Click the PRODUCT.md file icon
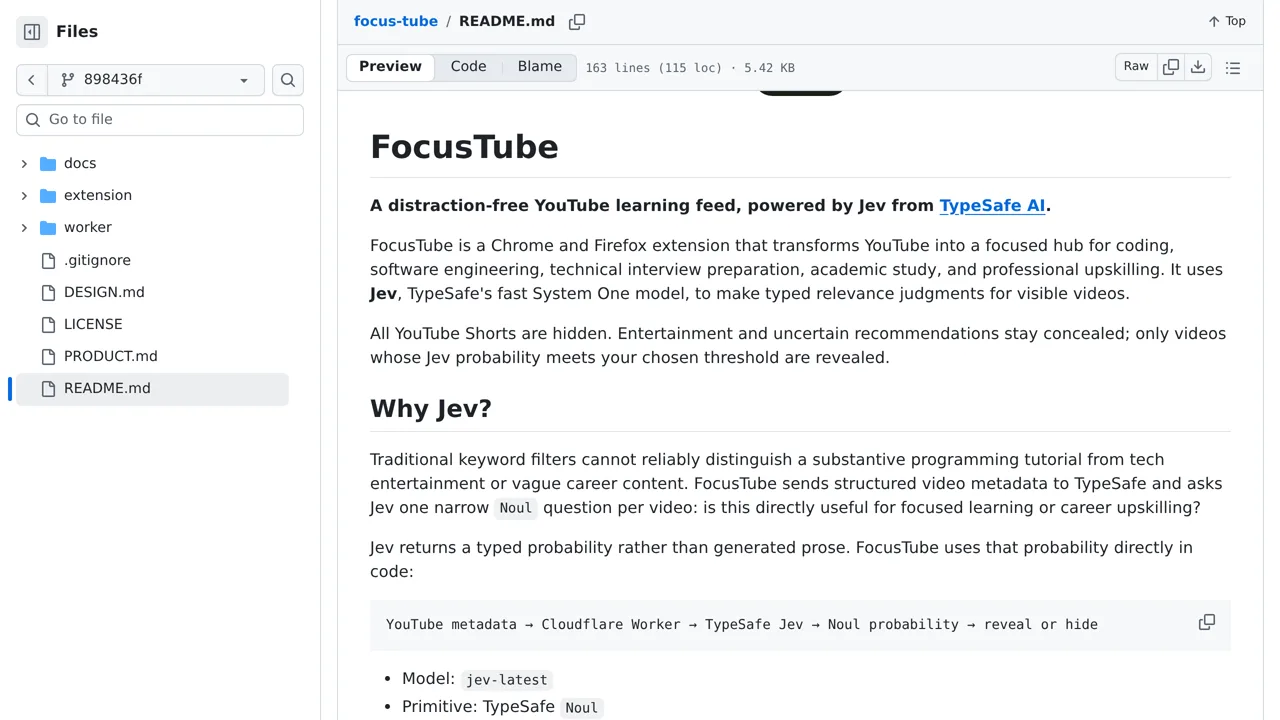The image size is (1280, 720). (48, 356)
